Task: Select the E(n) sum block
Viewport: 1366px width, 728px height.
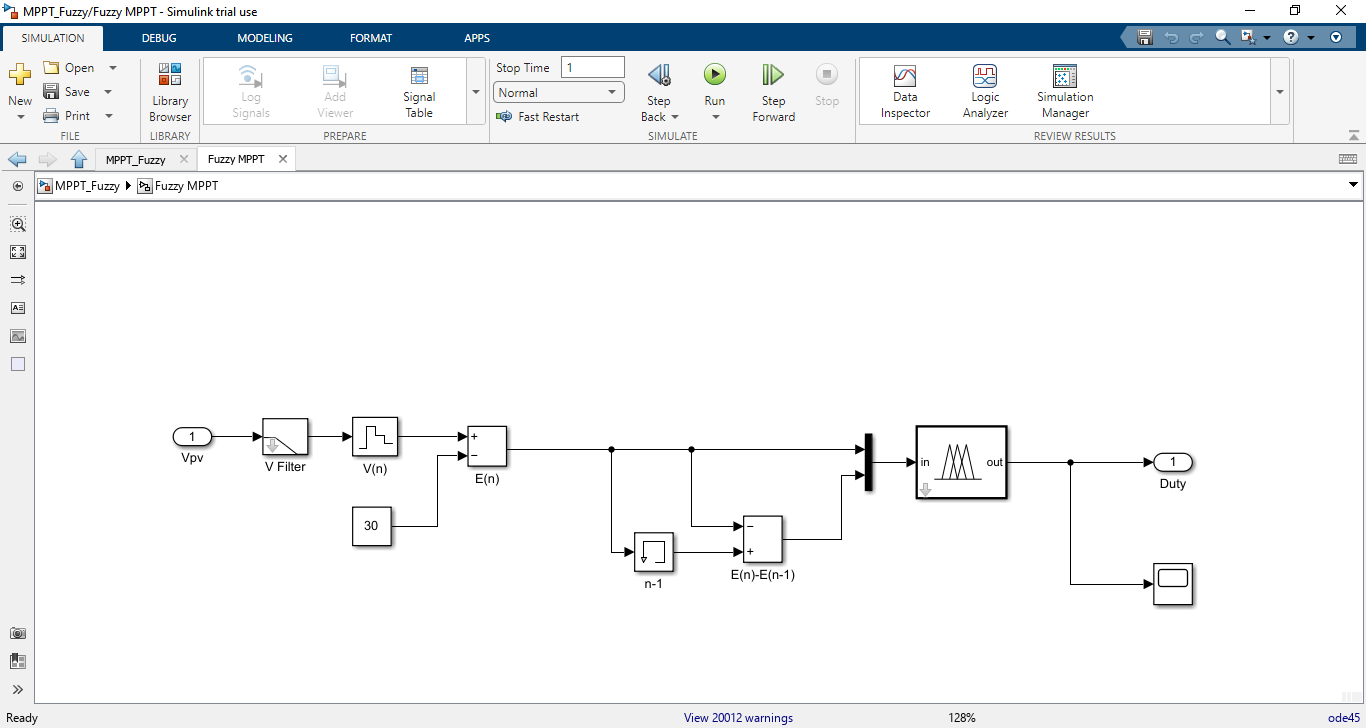Action: click(x=487, y=446)
